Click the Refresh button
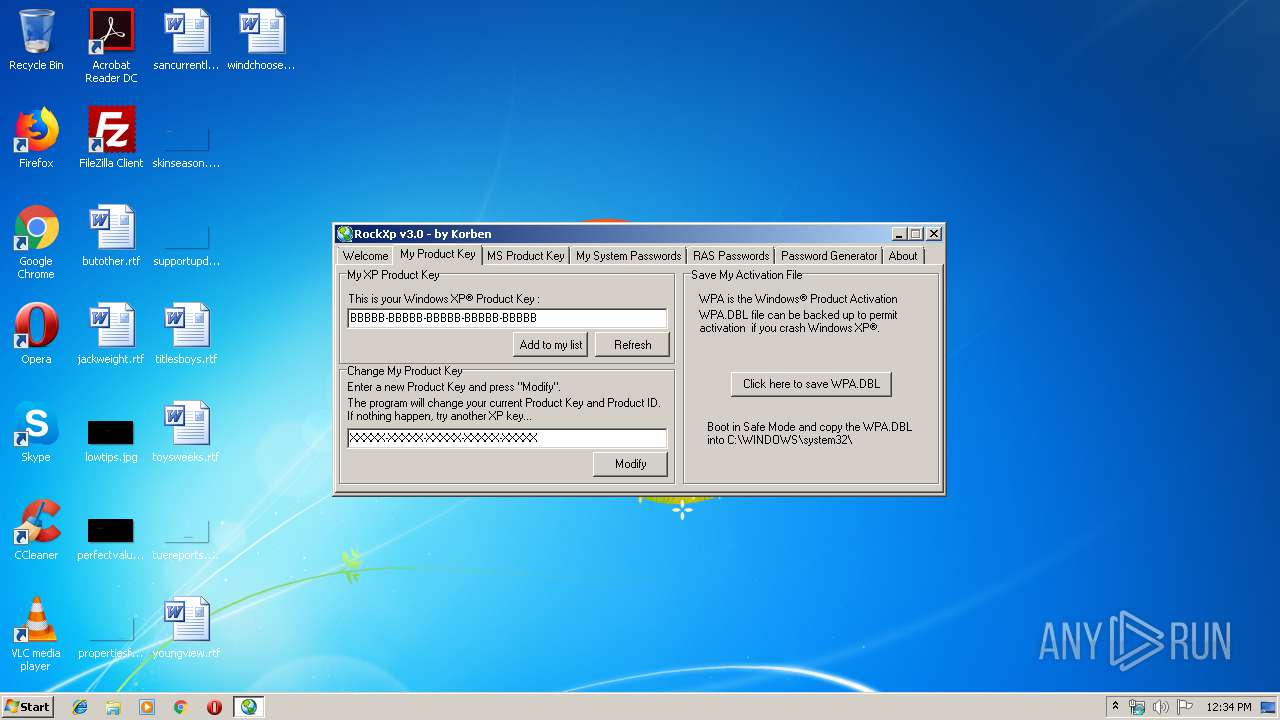Viewport: 1280px width, 720px height. pos(633,344)
